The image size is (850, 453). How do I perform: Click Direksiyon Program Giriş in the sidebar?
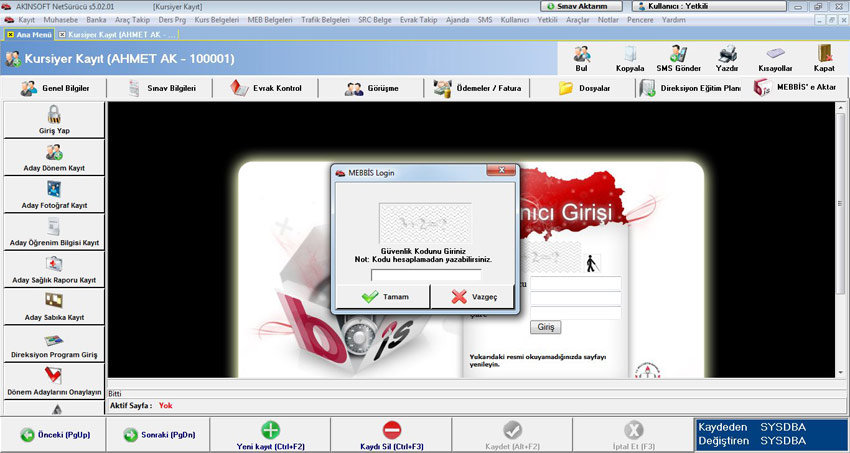coord(54,344)
